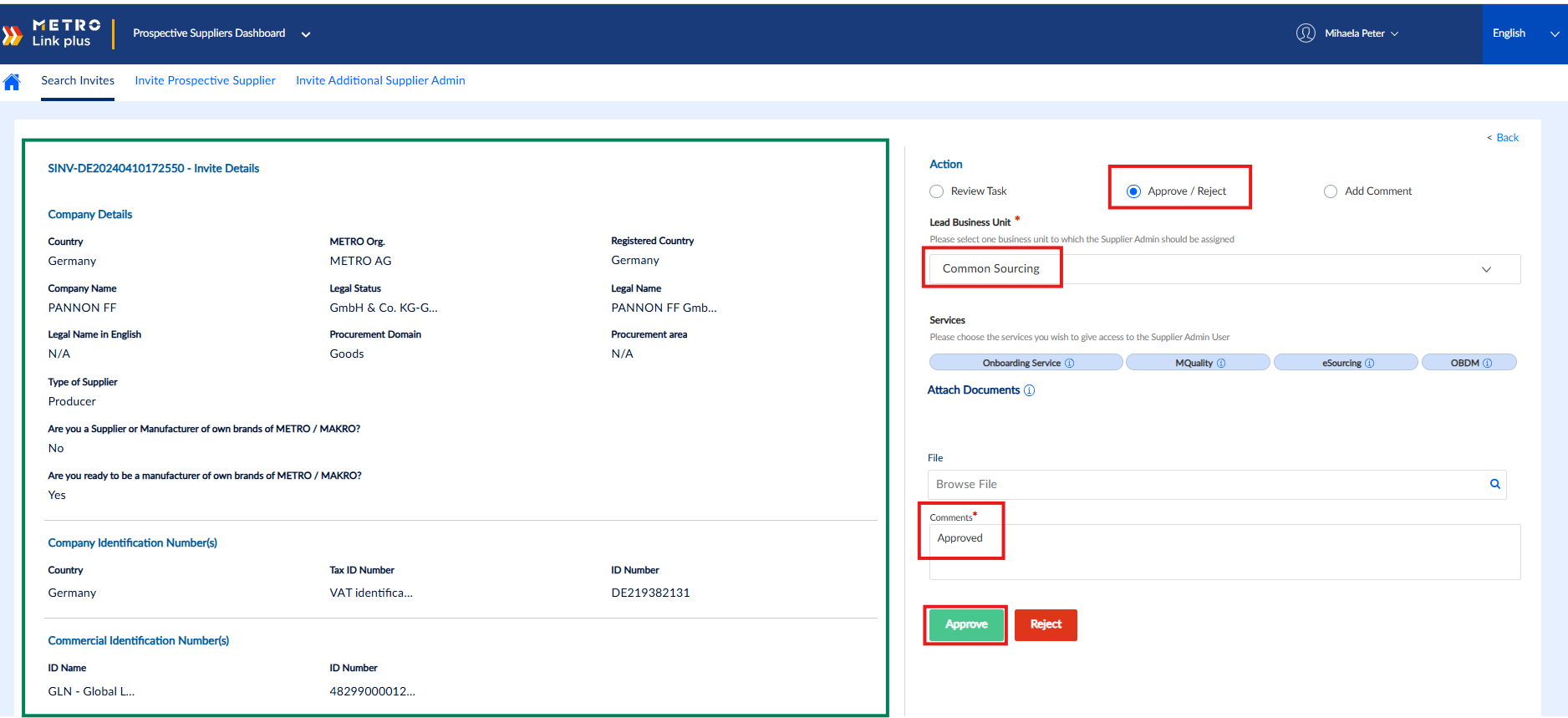Open the Invite Additional Supplier Admin tab
Viewport: 1568px width, 718px height.
380,81
